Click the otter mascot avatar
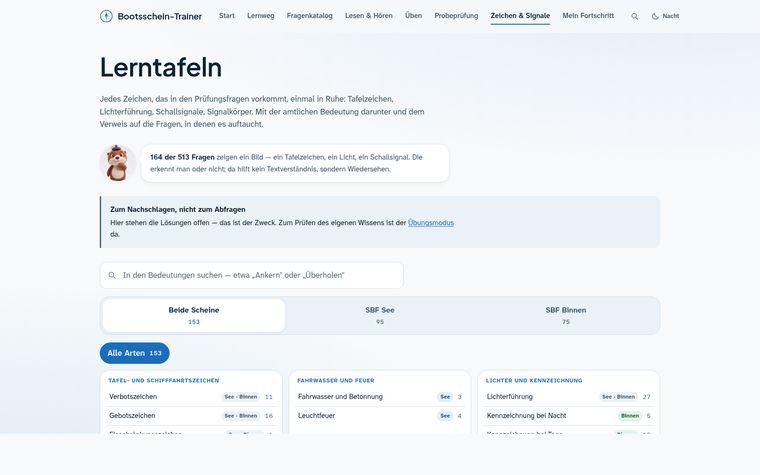 coord(117,163)
